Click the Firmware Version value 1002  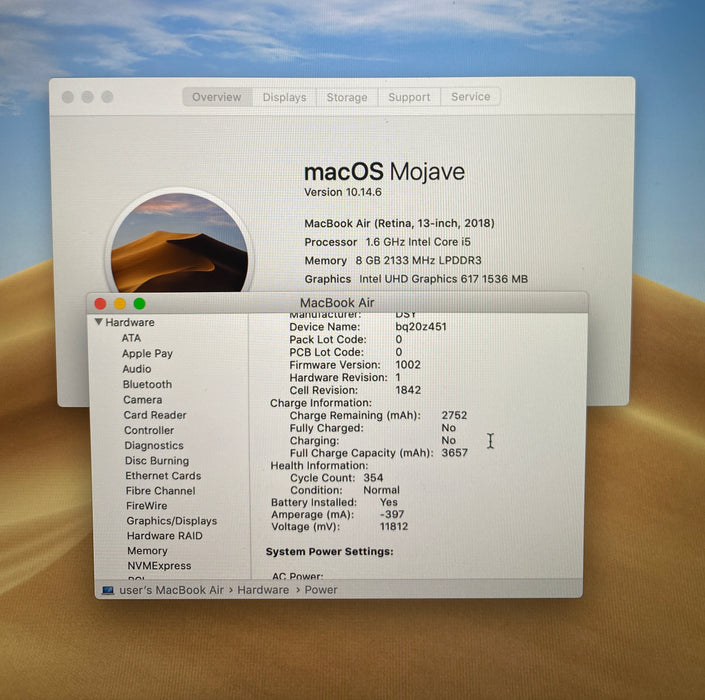pyautogui.click(x=408, y=365)
